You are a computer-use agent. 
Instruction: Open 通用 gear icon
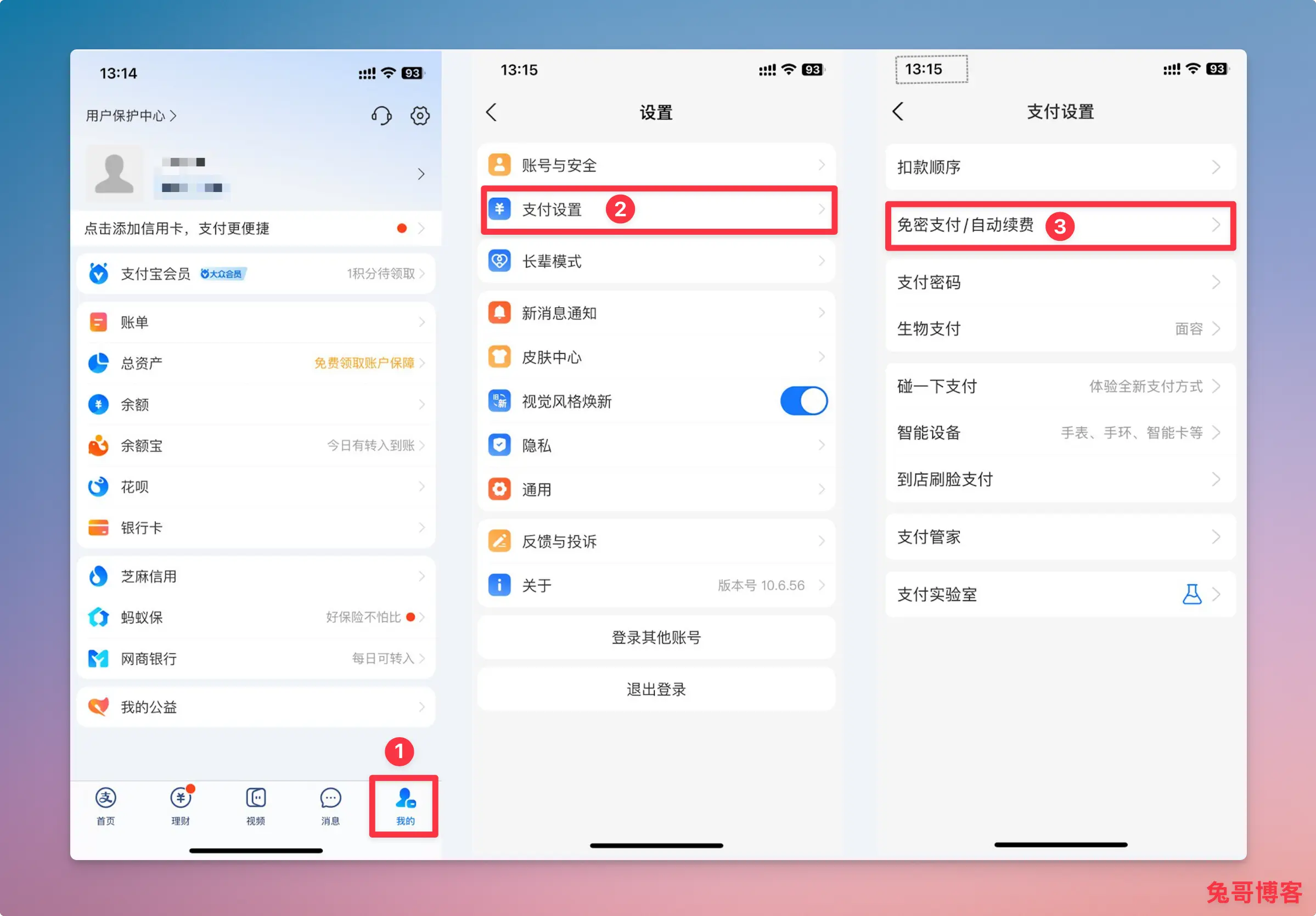[x=499, y=489]
